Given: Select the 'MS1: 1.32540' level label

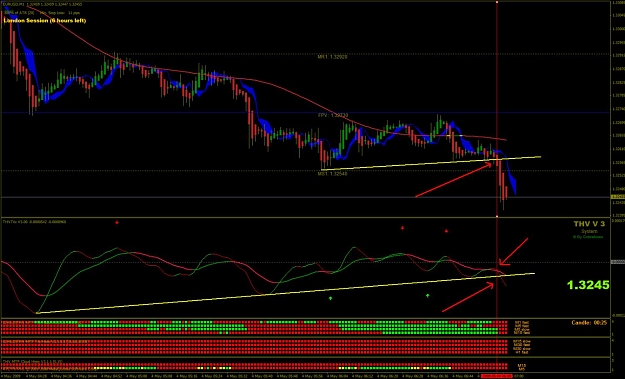Looking at the screenshot, I should click(332, 174).
